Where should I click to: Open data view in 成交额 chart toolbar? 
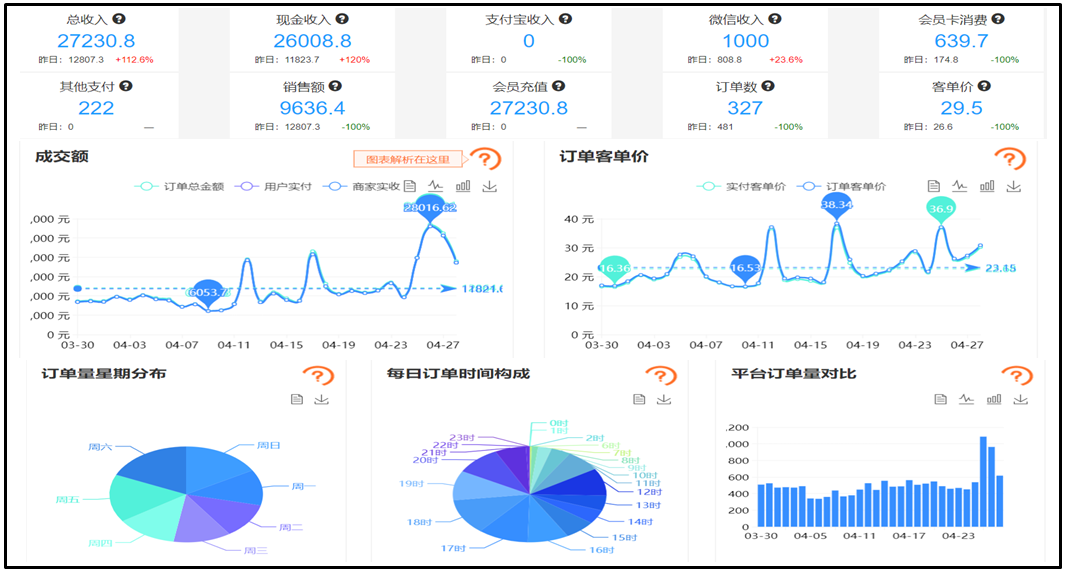[x=410, y=186]
